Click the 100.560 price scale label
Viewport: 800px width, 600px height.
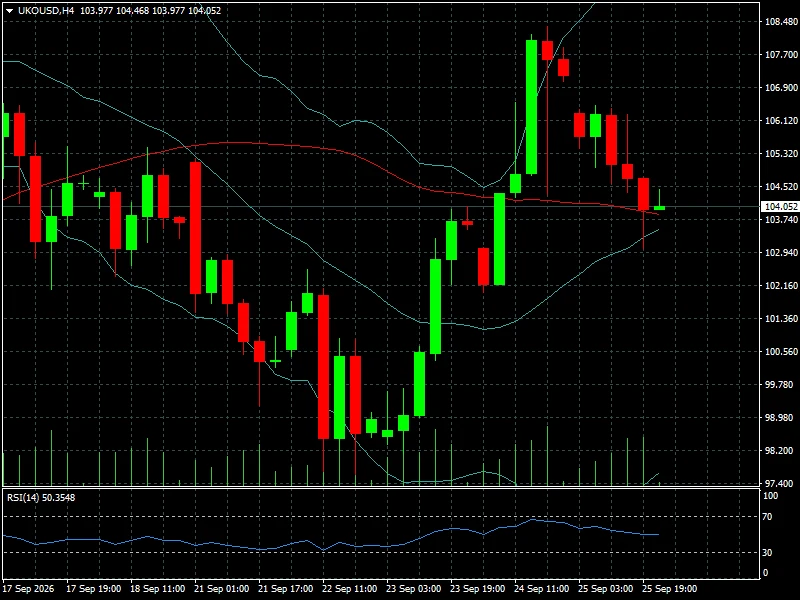coord(781,352)
